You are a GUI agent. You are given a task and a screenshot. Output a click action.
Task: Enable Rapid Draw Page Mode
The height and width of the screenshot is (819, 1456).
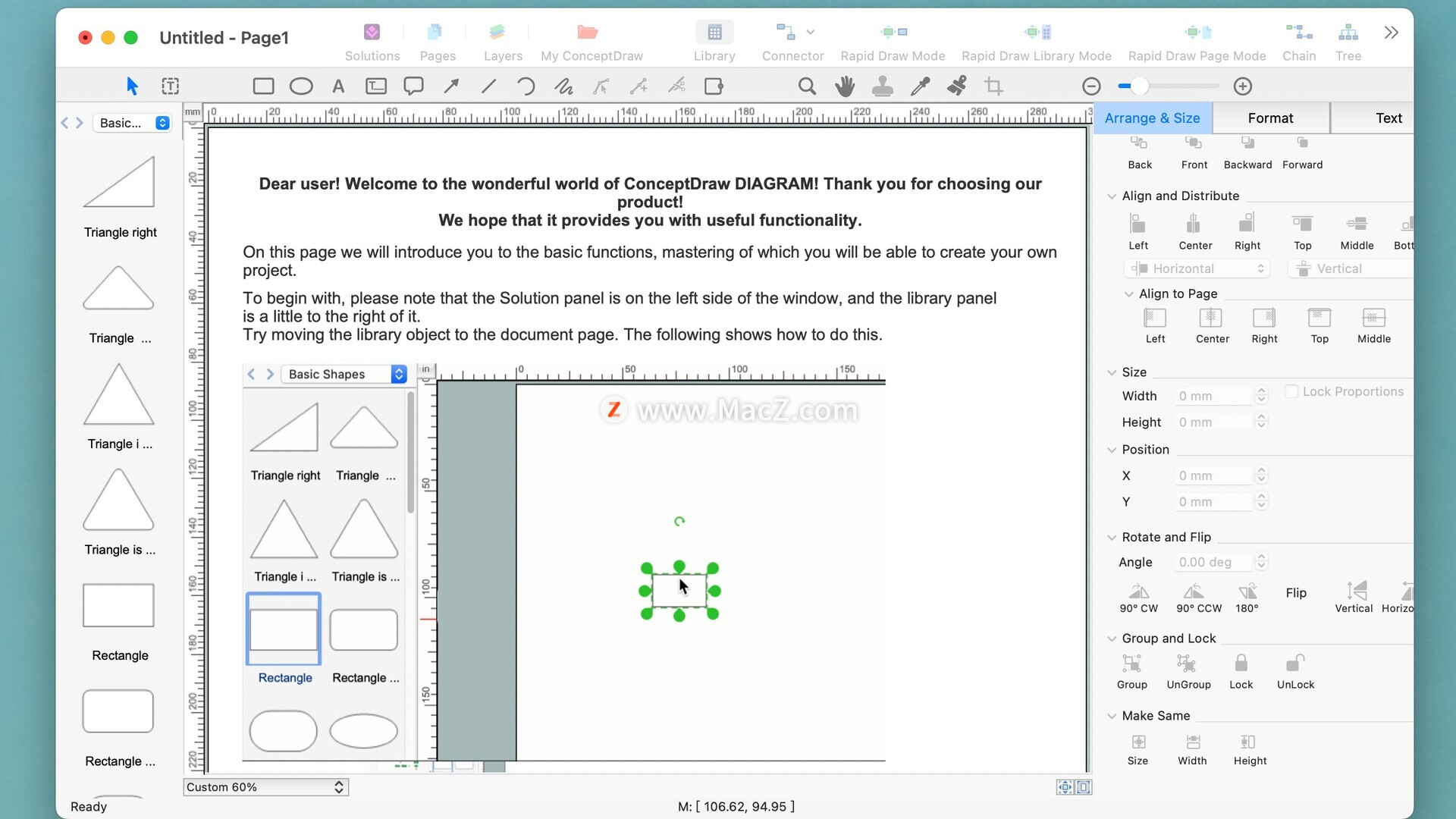pos(1197,42)
